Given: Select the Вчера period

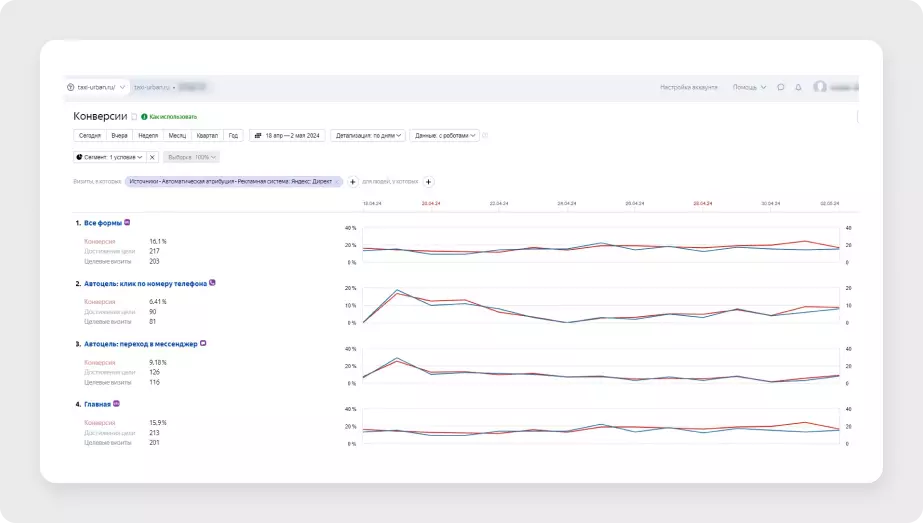Looking at the screenshot, I should tap(119, 135).
